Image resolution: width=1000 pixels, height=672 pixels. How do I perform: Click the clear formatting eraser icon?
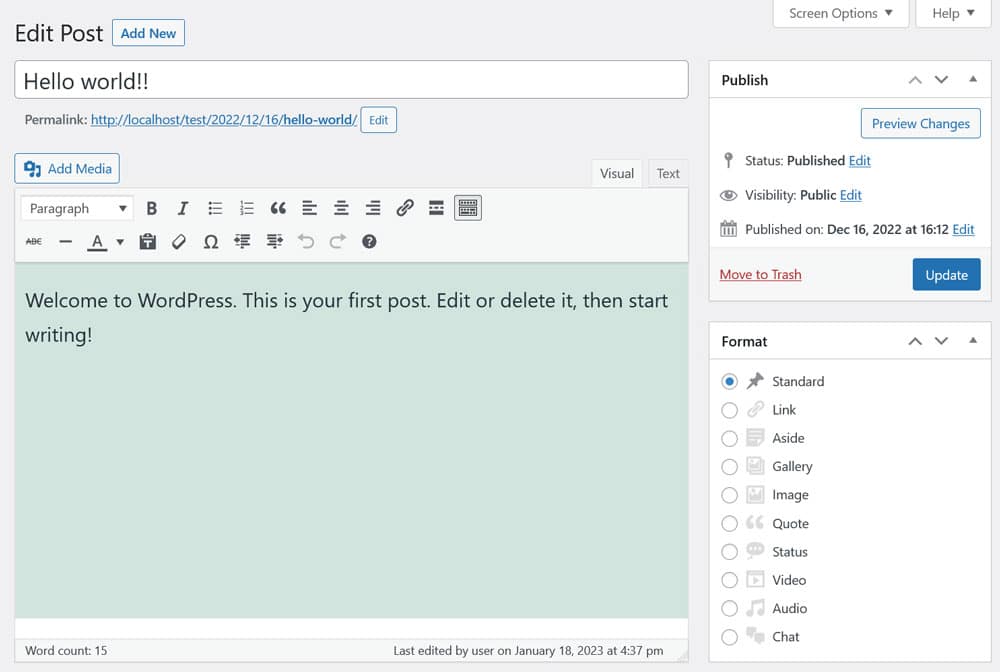179,241
